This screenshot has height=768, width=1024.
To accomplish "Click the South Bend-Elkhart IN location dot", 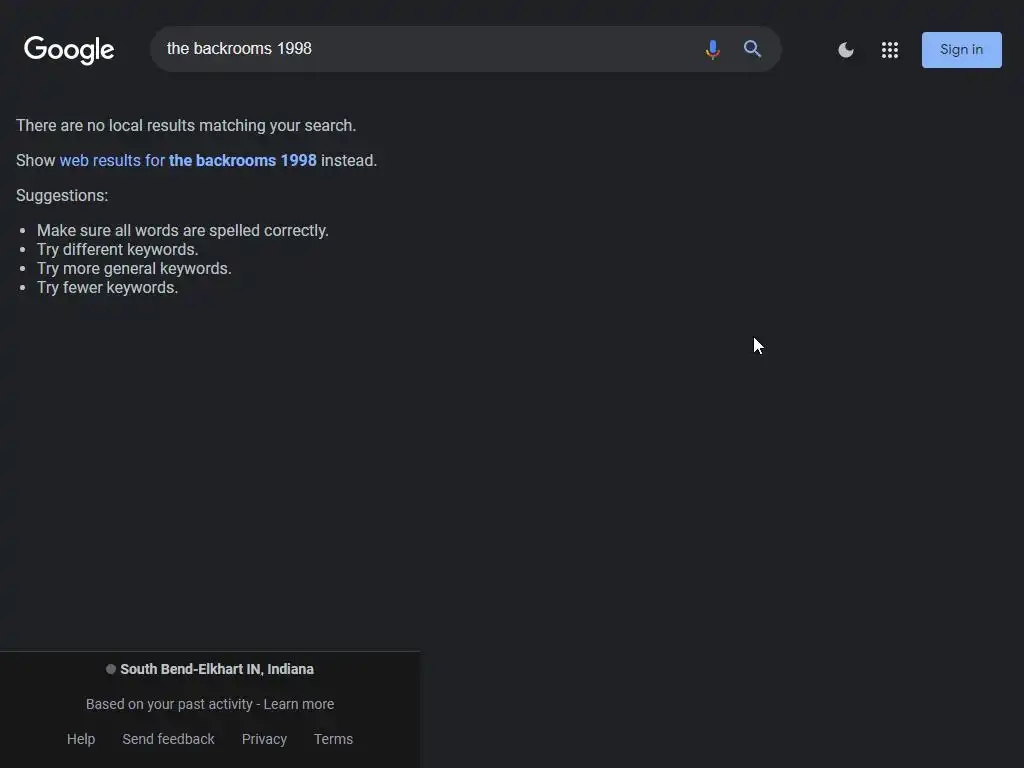I will [111, 669].
